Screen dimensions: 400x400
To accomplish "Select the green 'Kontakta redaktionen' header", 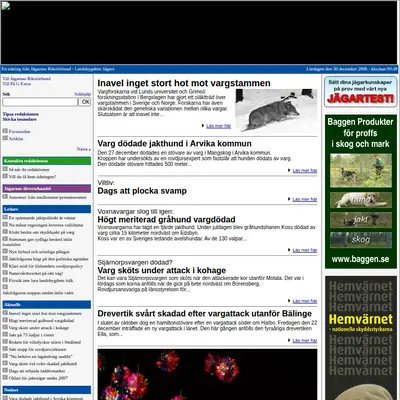I will [47, 161].
